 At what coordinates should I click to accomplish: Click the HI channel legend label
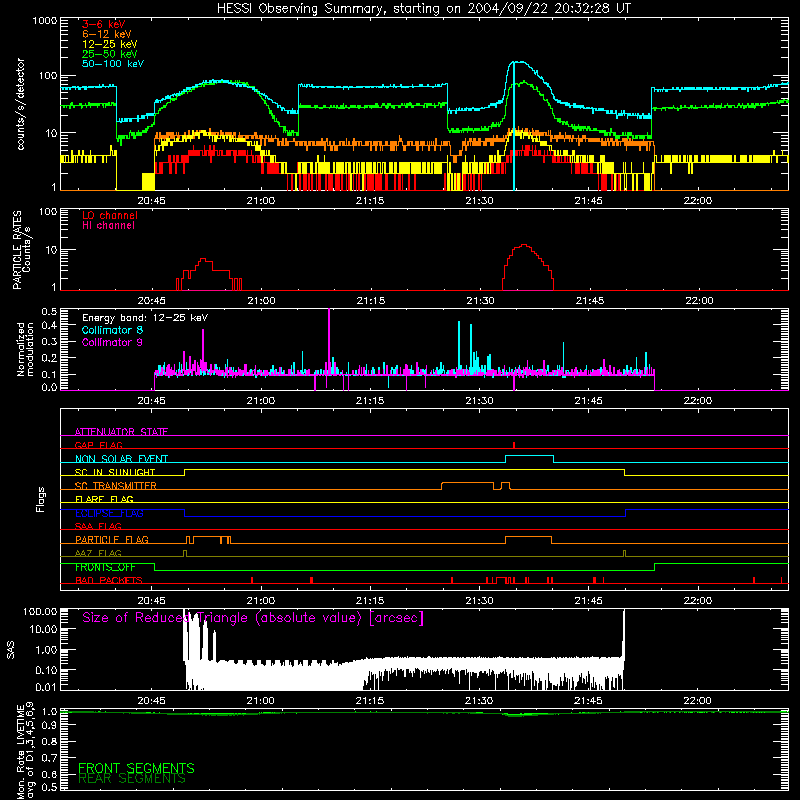pos(108,225)
